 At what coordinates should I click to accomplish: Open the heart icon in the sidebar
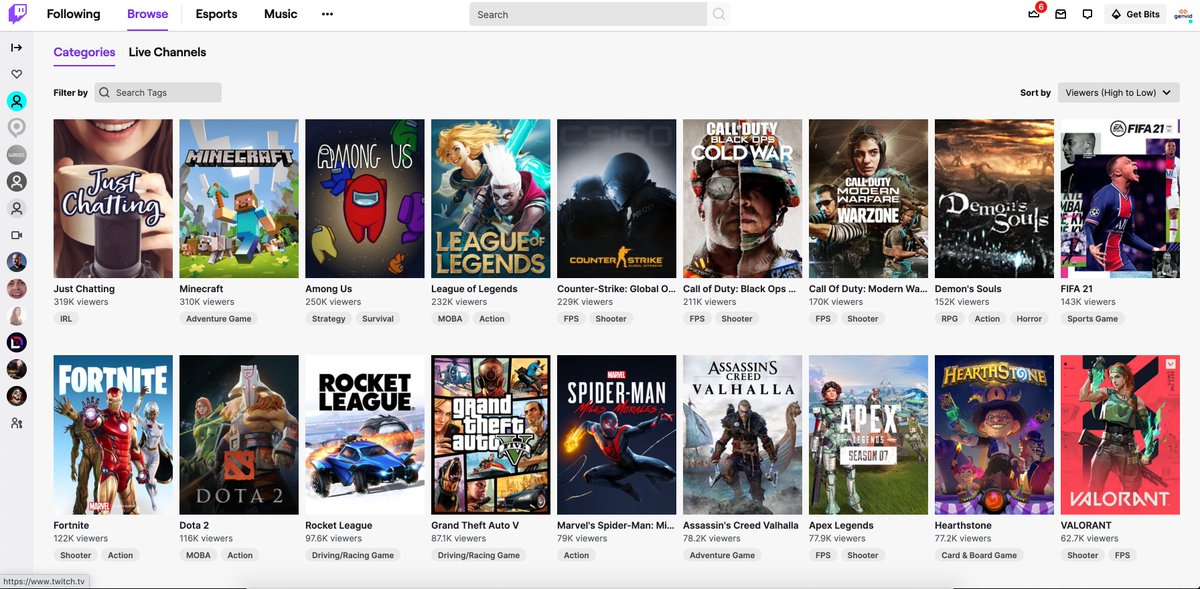[16, 74]
